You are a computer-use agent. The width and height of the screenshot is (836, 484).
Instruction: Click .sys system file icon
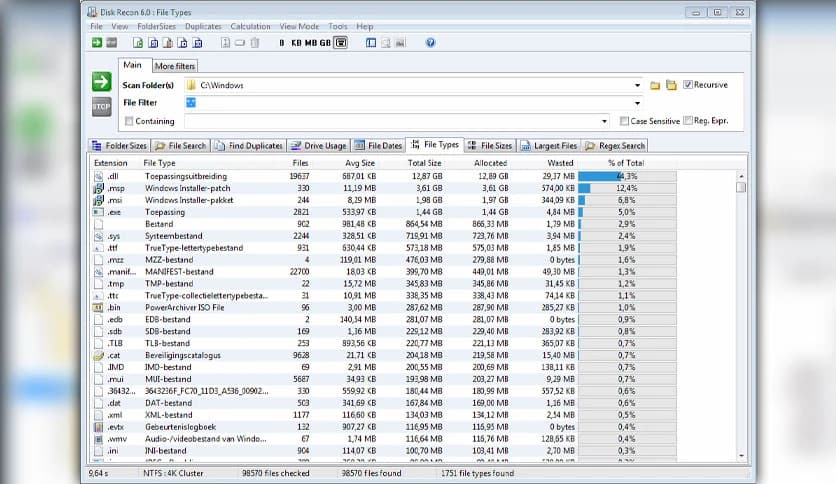pos(99,236)
